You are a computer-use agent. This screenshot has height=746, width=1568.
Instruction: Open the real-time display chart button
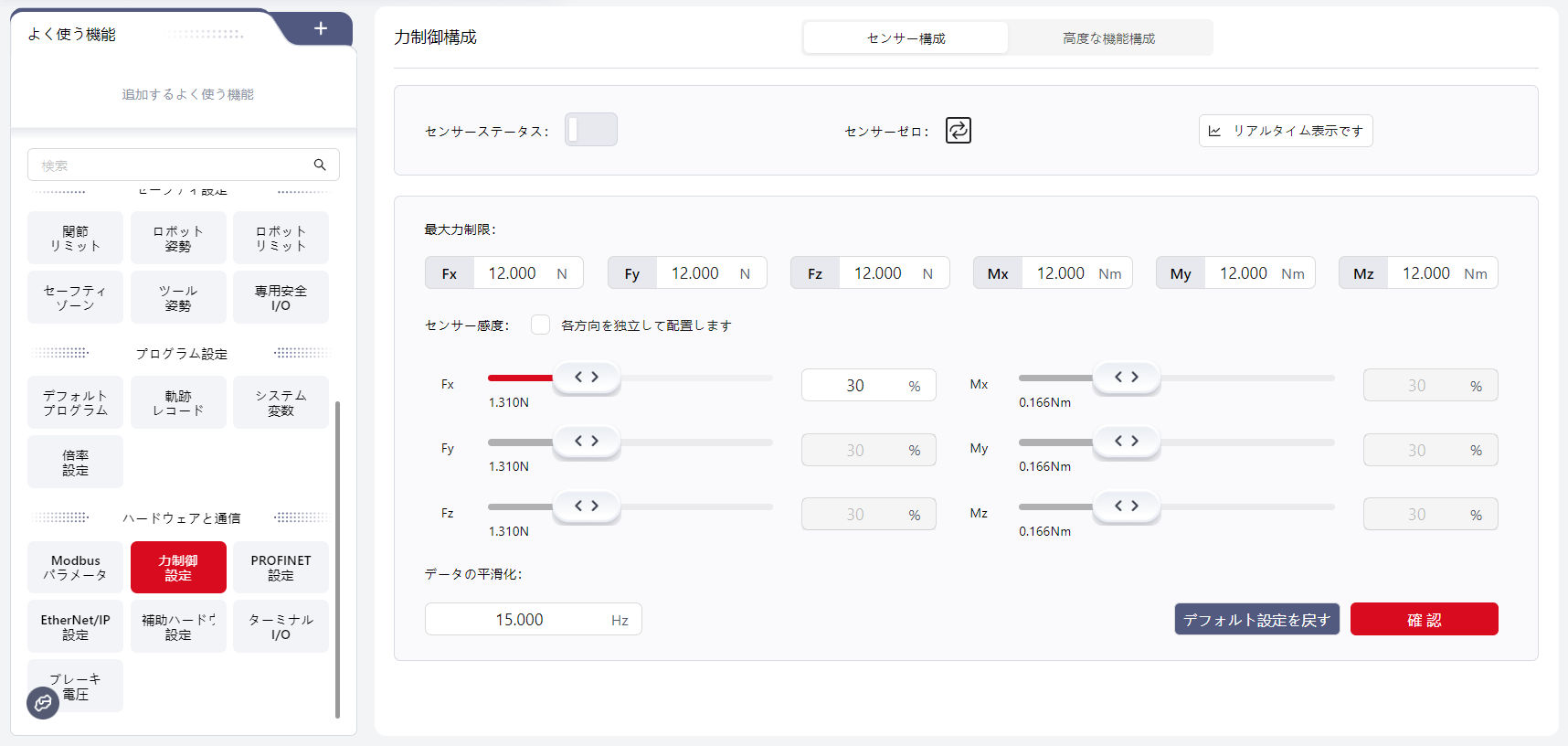[x=1285, y=131]
